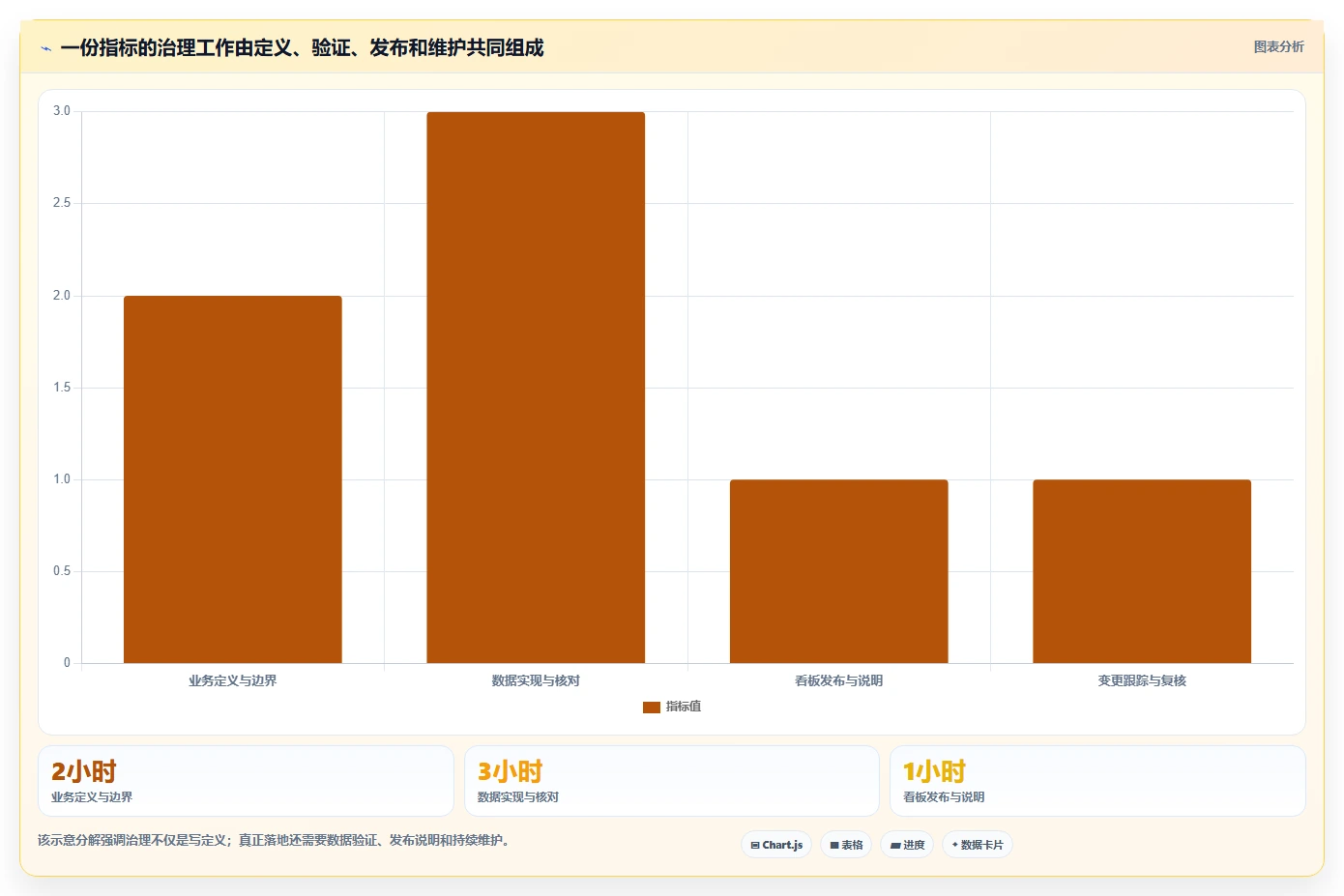Click the 表格 tag chip
This screenshot has width=1344, height=896.
(x=846, y=845)
